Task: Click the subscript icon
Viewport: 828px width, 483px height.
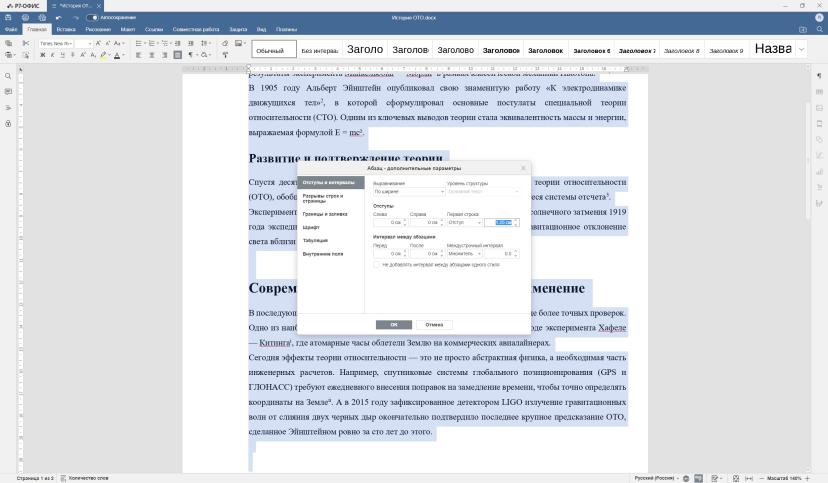Action: [93, 55]
